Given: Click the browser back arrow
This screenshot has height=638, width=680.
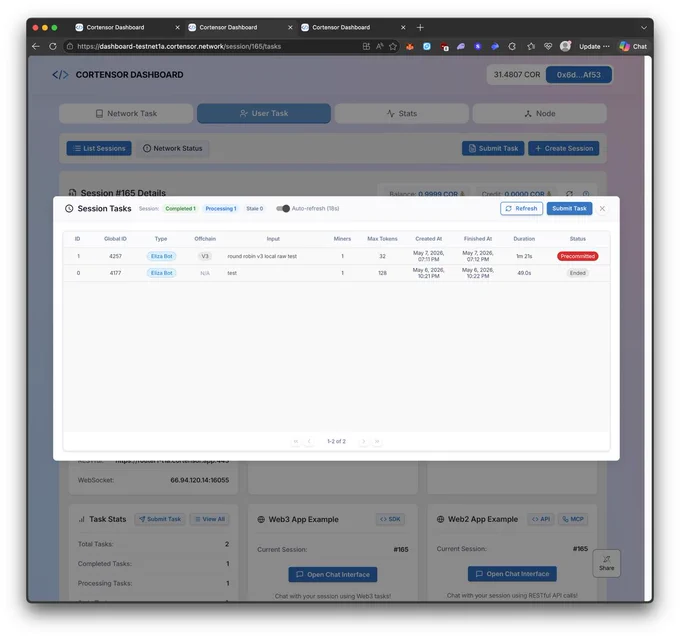Looking at the screenshot, I should tap(36, 46).
